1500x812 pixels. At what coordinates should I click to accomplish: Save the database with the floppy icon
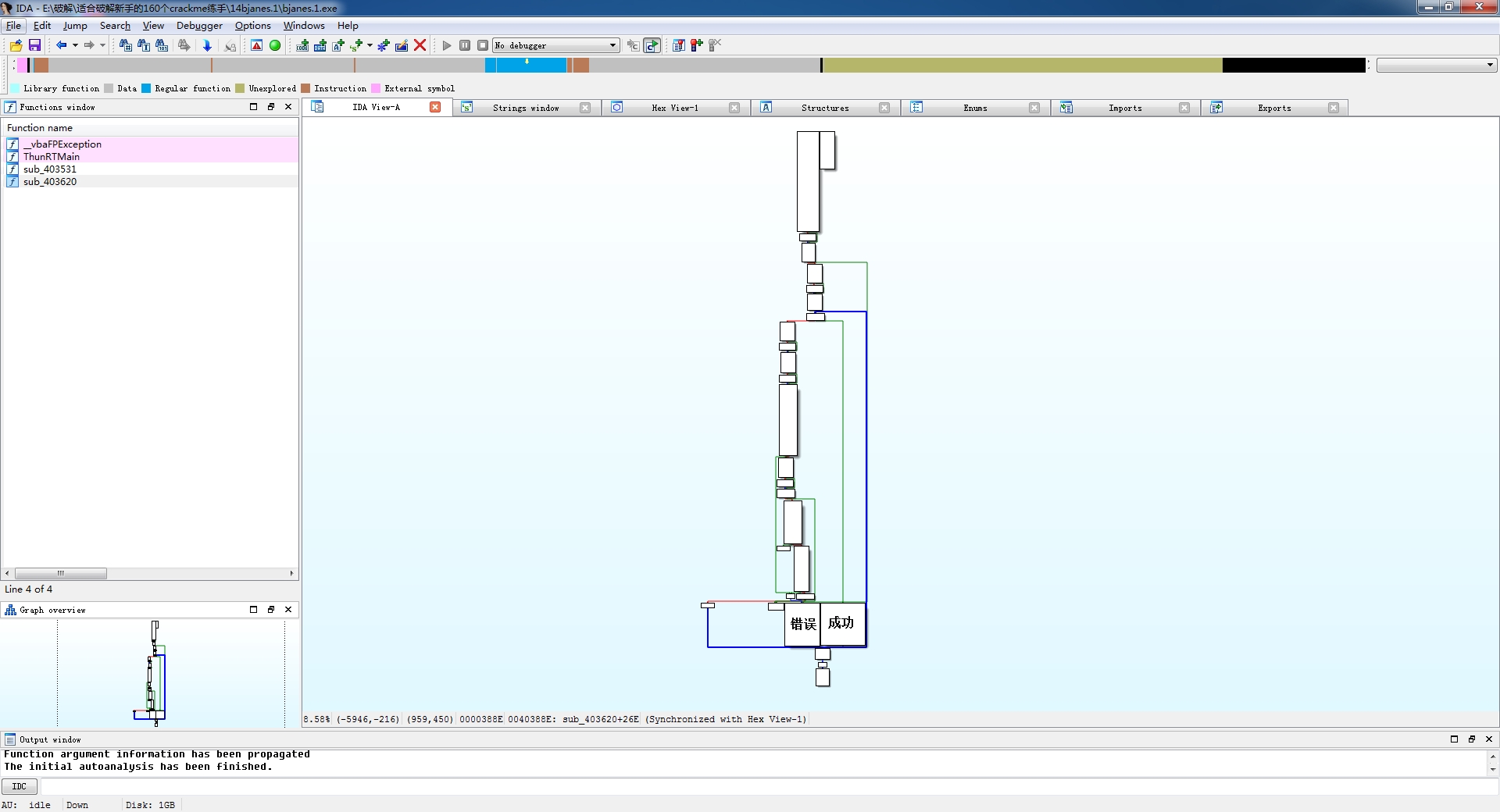[x=34, y=45]
